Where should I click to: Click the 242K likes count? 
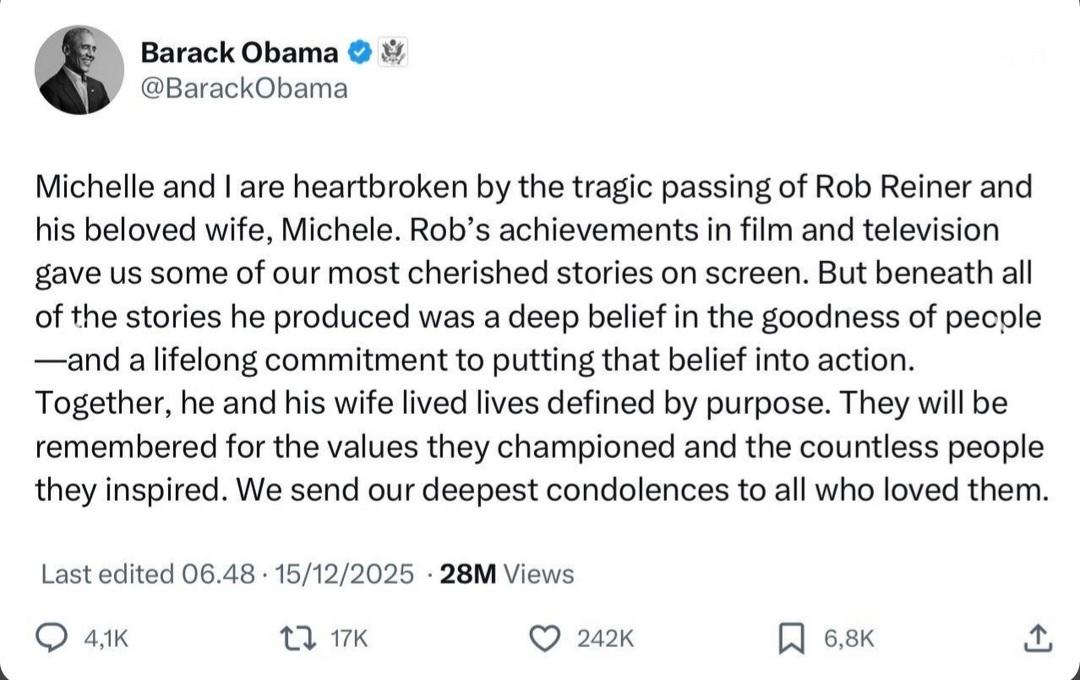pyautogui.click(x=605, y=638)
